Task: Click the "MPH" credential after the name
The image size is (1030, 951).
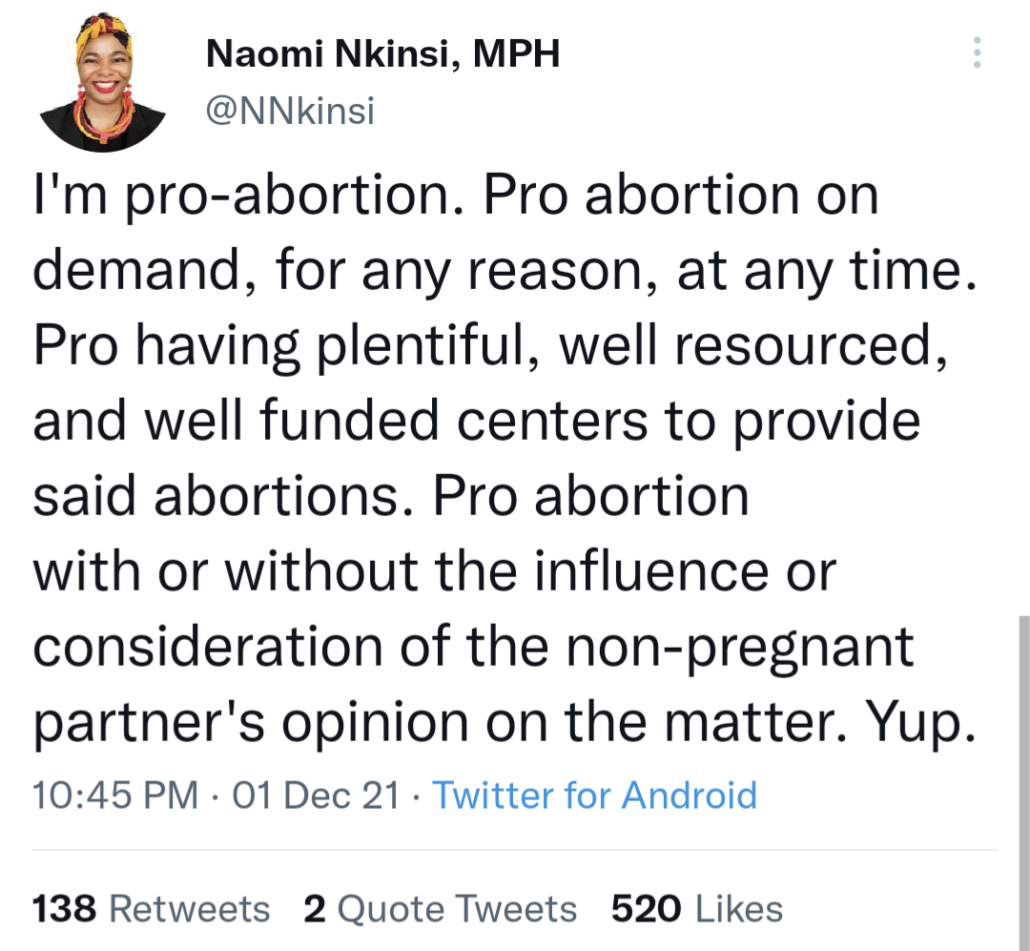Action: (515, 55)
